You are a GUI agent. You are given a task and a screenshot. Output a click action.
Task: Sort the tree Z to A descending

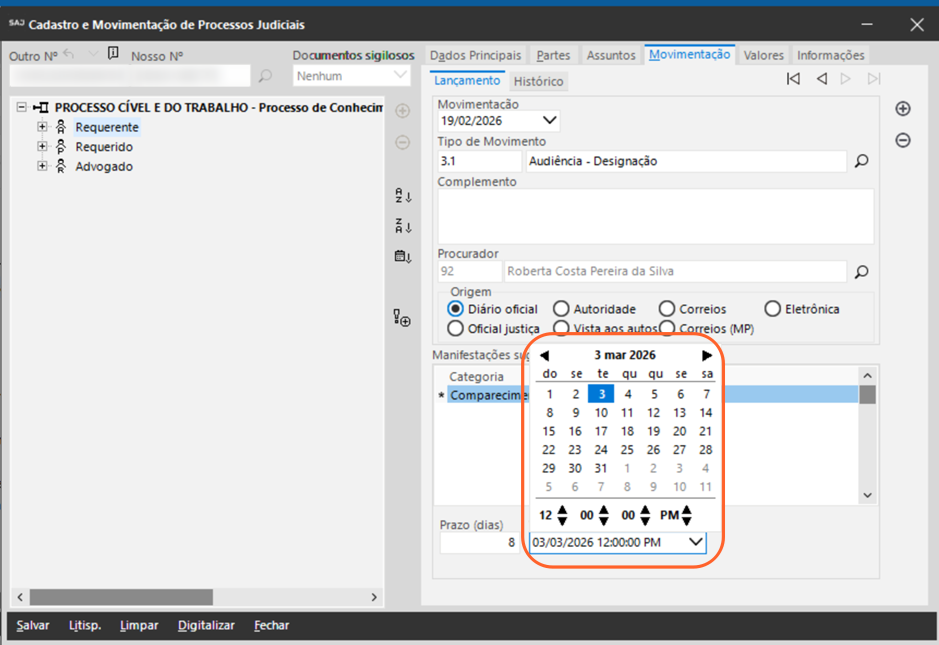click(402, 227)
